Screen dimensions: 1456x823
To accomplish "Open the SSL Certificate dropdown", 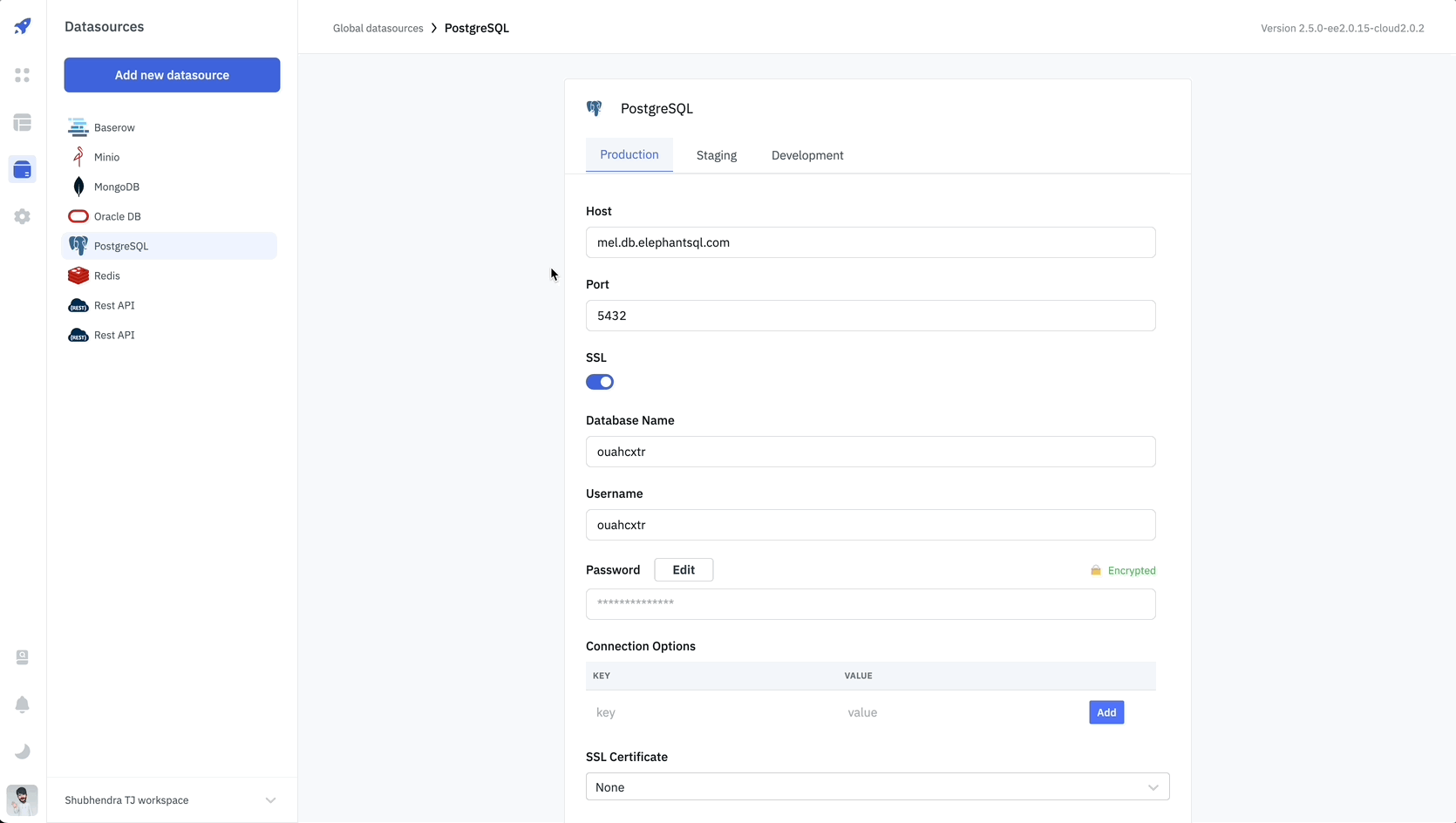I will tap(877, 787).
